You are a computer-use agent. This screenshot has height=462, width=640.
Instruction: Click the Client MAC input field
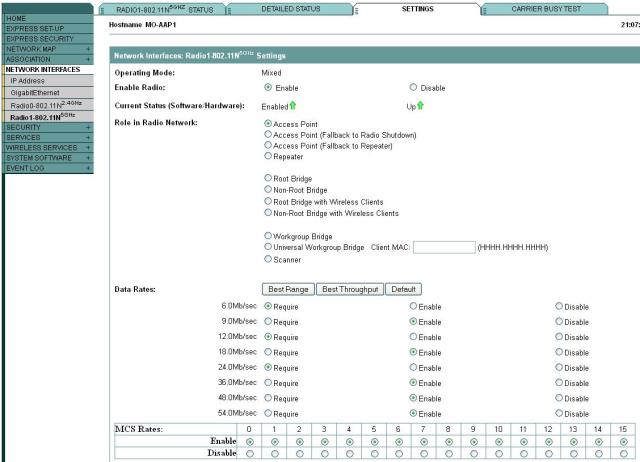[443, 246]
